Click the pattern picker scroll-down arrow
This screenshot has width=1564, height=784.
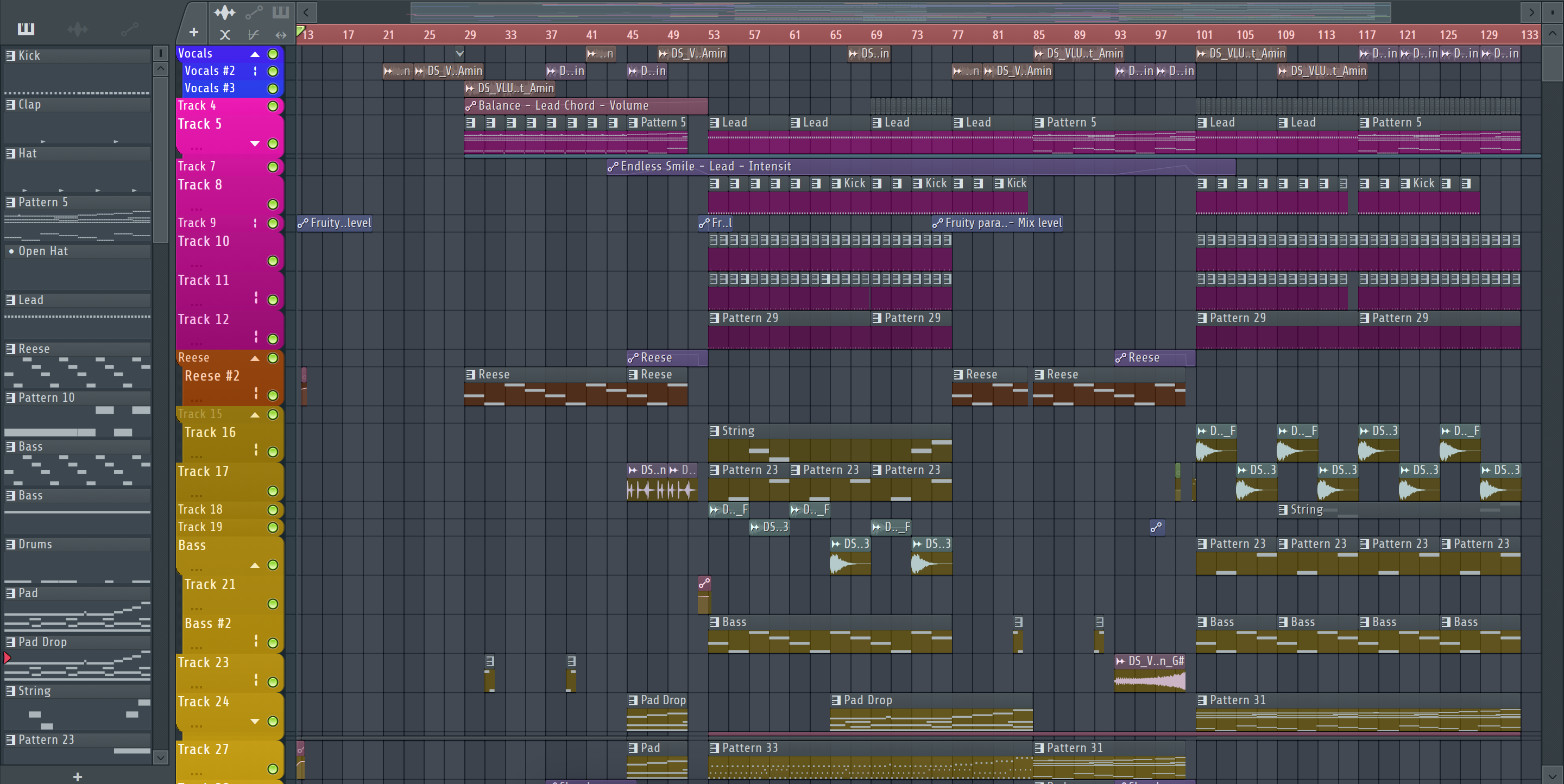(x=160, y=757)
